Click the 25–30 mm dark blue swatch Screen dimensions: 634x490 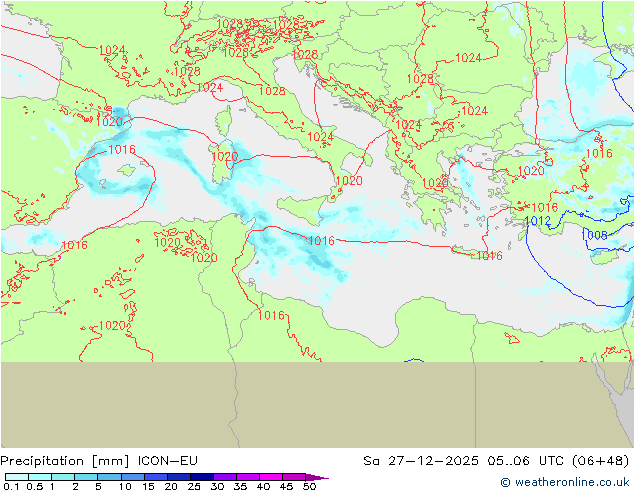(201, 477)
